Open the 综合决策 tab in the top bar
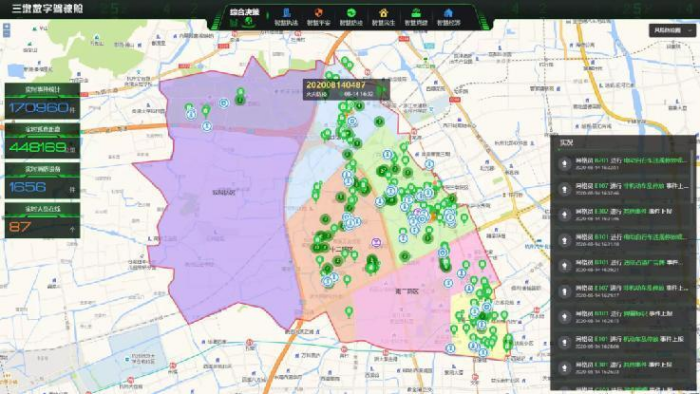The height and width of the screenshot is (394, 700). pos(244,12)
